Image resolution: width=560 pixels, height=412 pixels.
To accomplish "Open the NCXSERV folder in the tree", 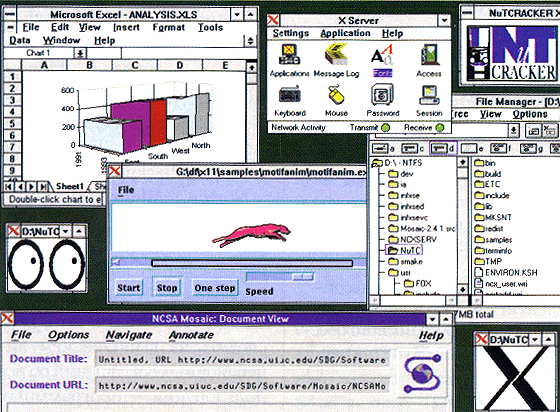I will [x=412, y=239].
